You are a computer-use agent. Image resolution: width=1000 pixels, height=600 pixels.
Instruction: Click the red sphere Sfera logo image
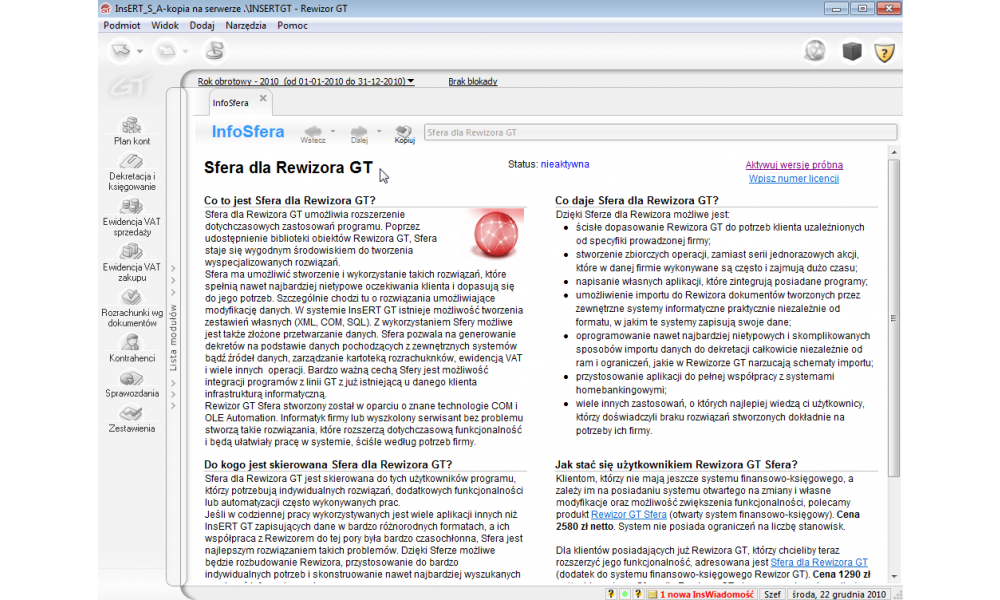pyautogui.click(x=496, y=234)
